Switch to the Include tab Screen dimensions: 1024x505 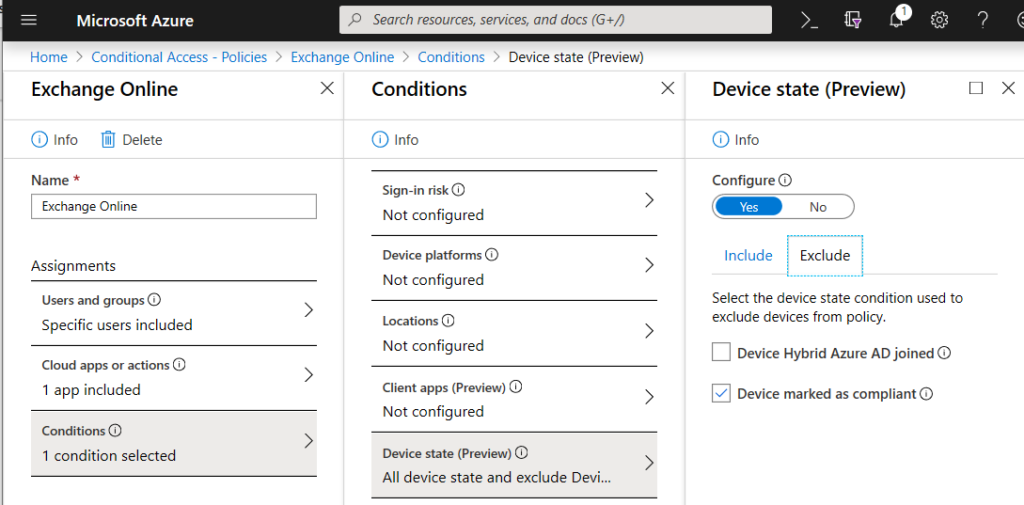748,255
